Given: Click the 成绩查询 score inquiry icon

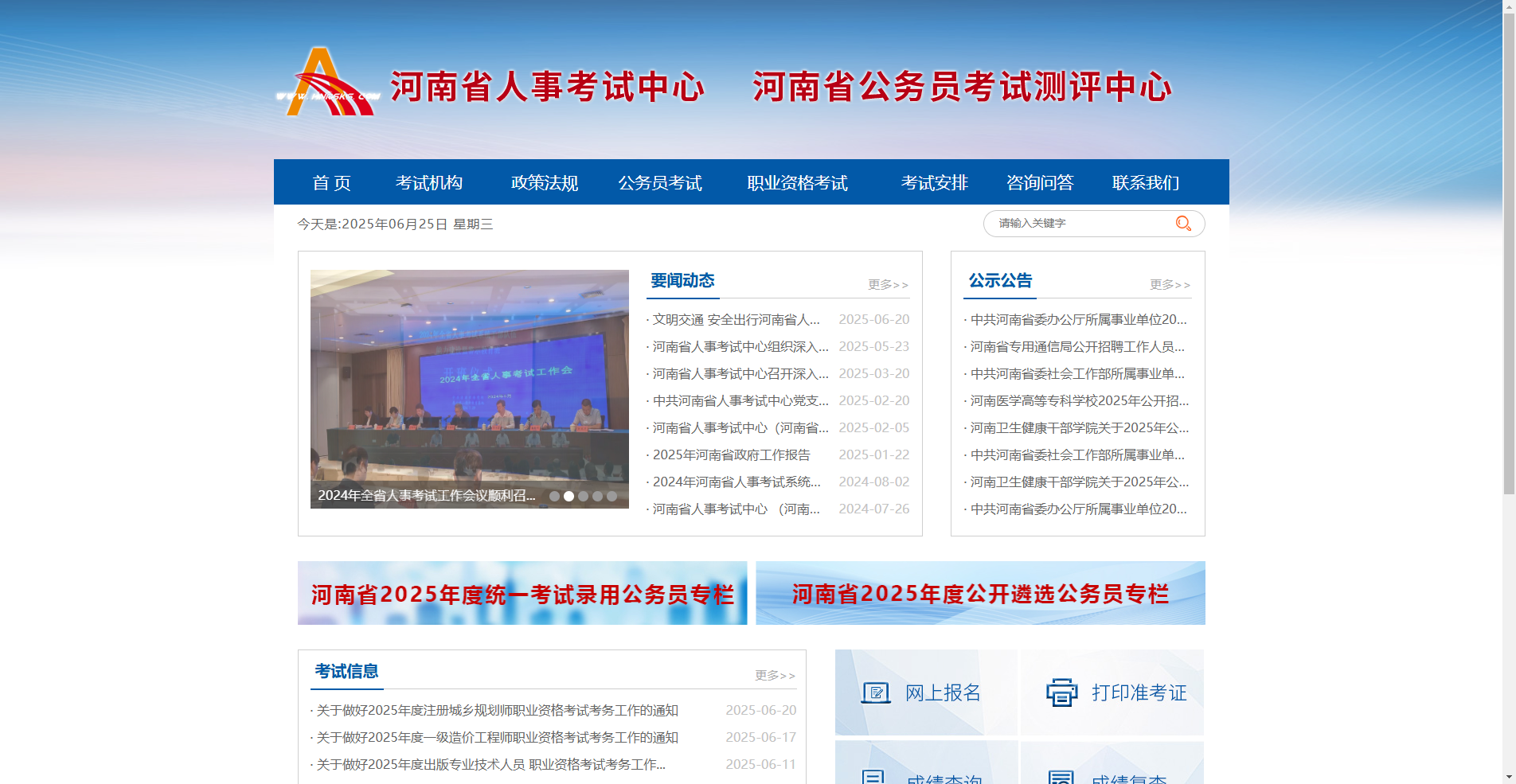Looking at the screenshot, I should coord(876,774).
